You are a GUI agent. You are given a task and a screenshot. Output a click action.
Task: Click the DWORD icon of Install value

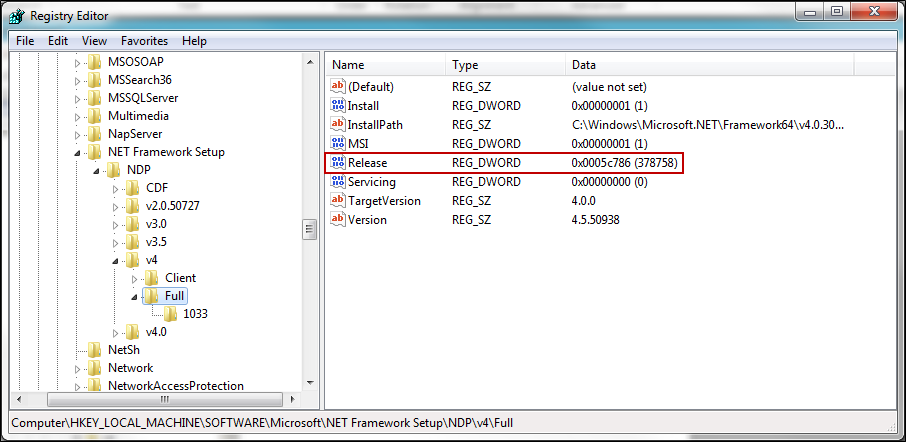(337, 106)
